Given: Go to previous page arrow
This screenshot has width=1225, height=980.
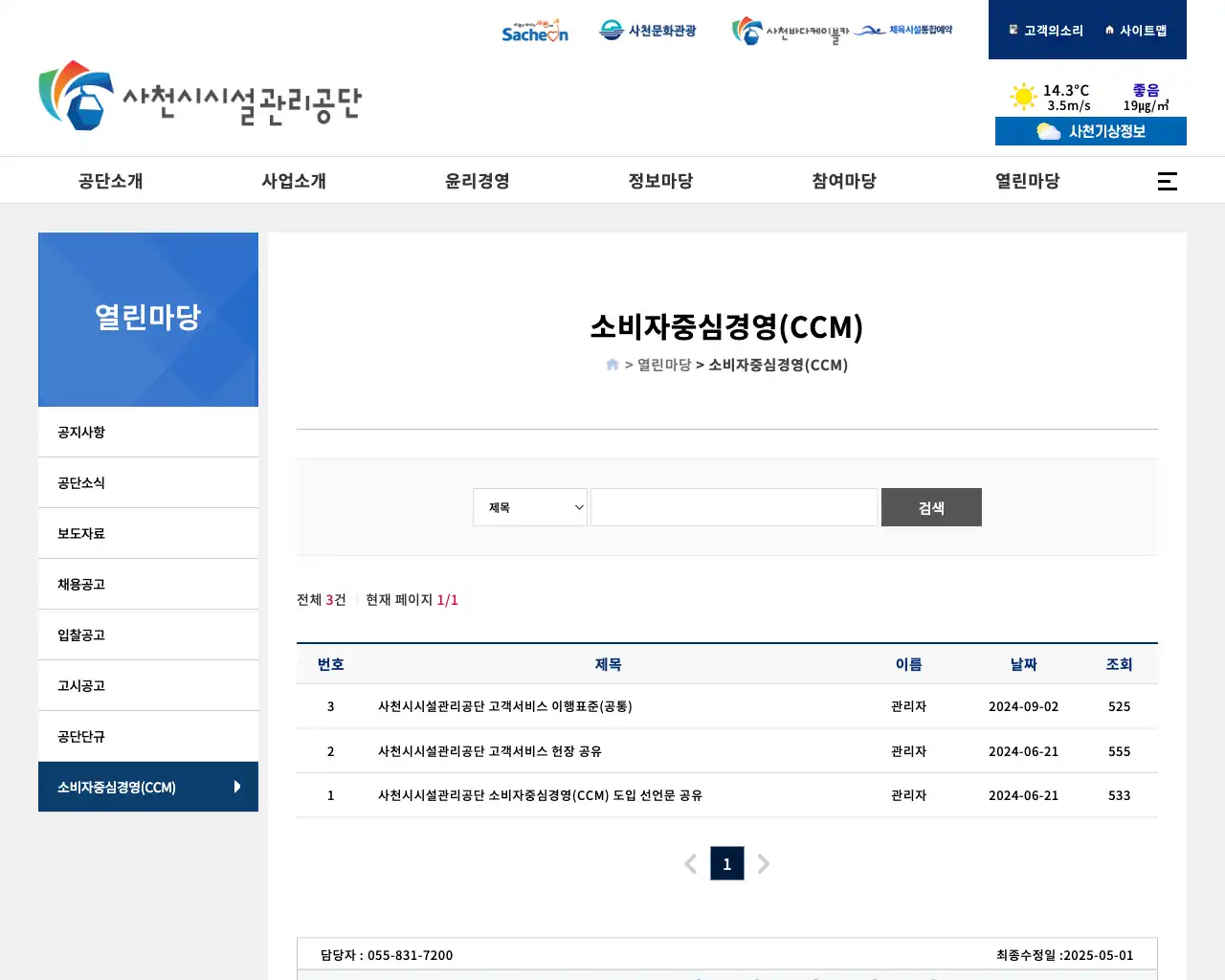Looking at the screenshot, I should [691, 864].
